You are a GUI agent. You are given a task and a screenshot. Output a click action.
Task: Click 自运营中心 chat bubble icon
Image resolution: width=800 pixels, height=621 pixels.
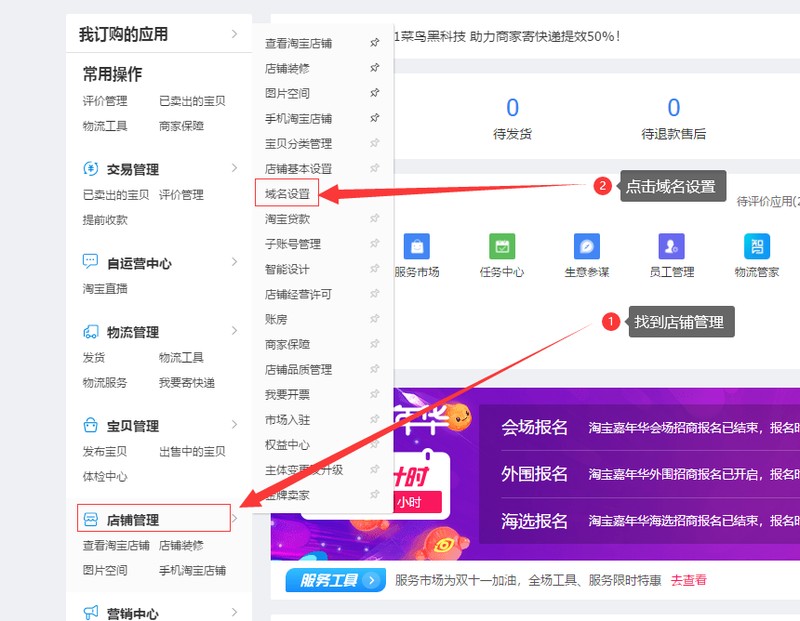tap(90, 262)
